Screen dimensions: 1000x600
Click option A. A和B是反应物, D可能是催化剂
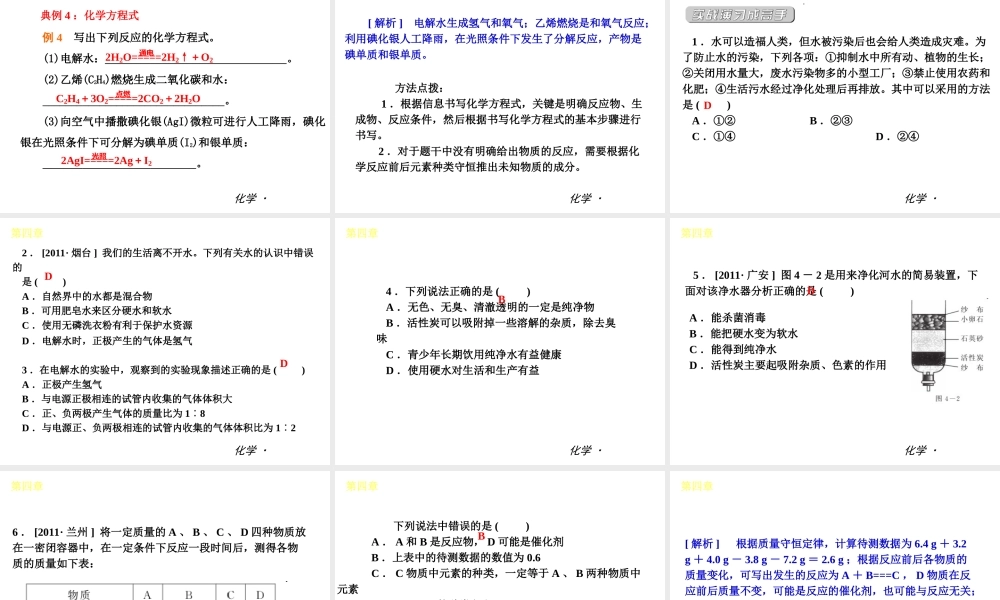(x=467, y=542)
